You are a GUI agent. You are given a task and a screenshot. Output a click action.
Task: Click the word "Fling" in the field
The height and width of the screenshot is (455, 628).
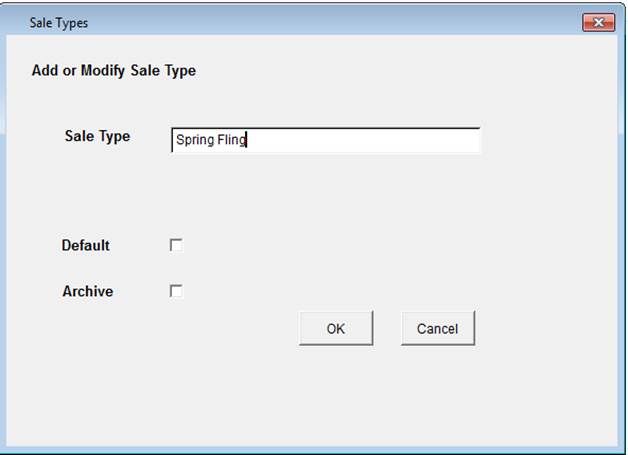click(x=231, y=141)
